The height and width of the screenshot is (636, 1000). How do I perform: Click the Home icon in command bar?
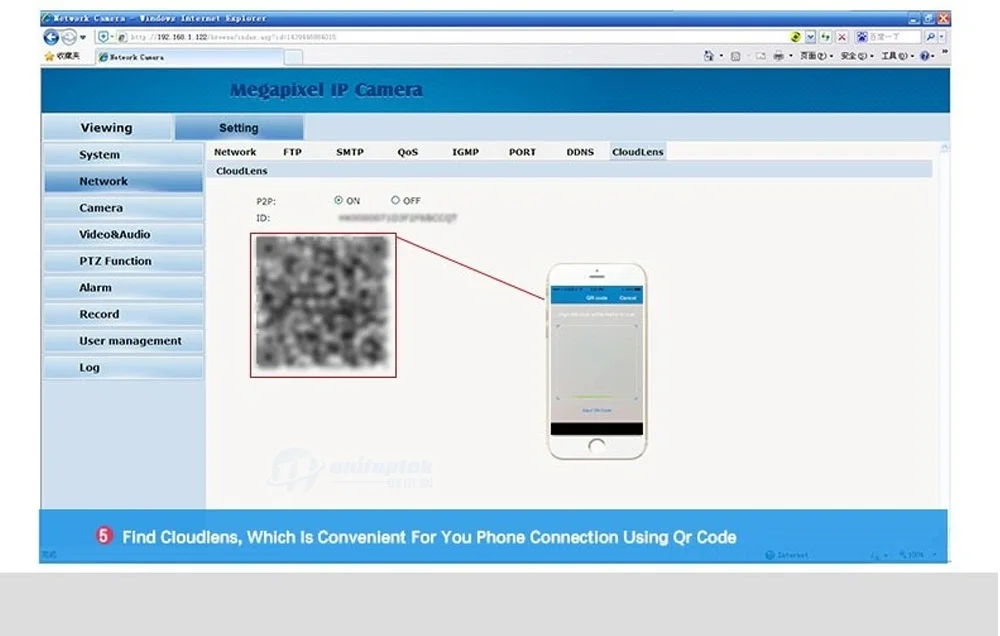[x=709, y=56]
